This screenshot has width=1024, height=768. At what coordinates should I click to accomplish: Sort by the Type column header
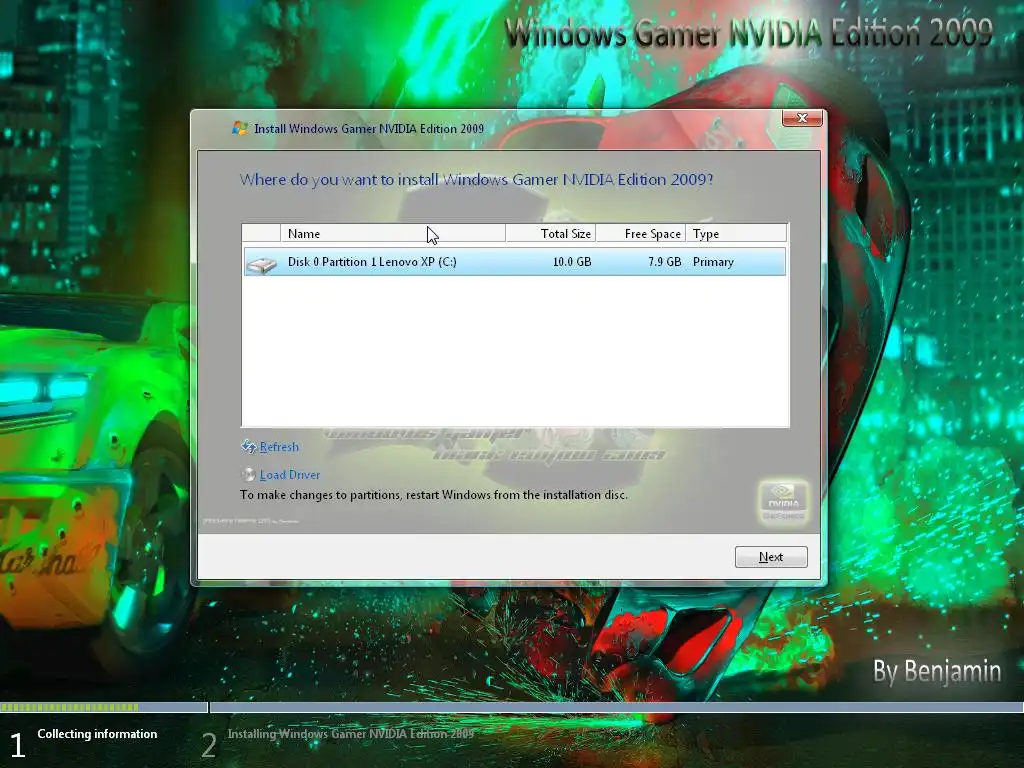coord(737,233)
